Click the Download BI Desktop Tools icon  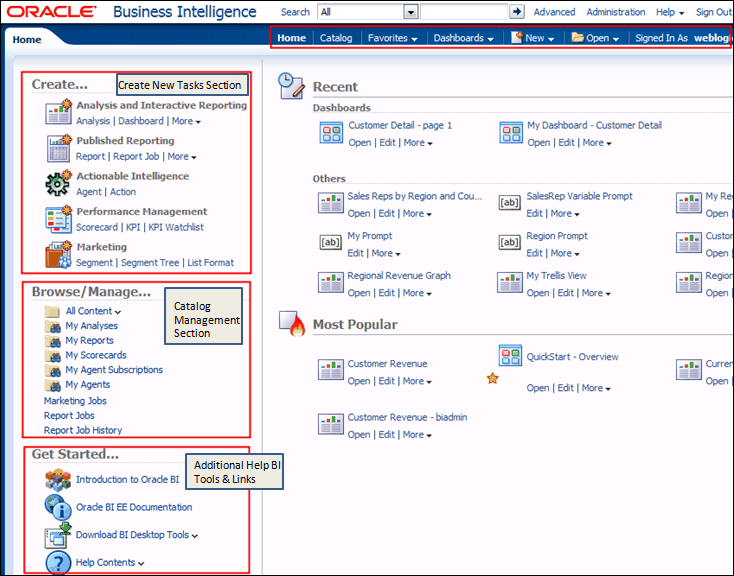pyautogui.click(x=58, y=535)
